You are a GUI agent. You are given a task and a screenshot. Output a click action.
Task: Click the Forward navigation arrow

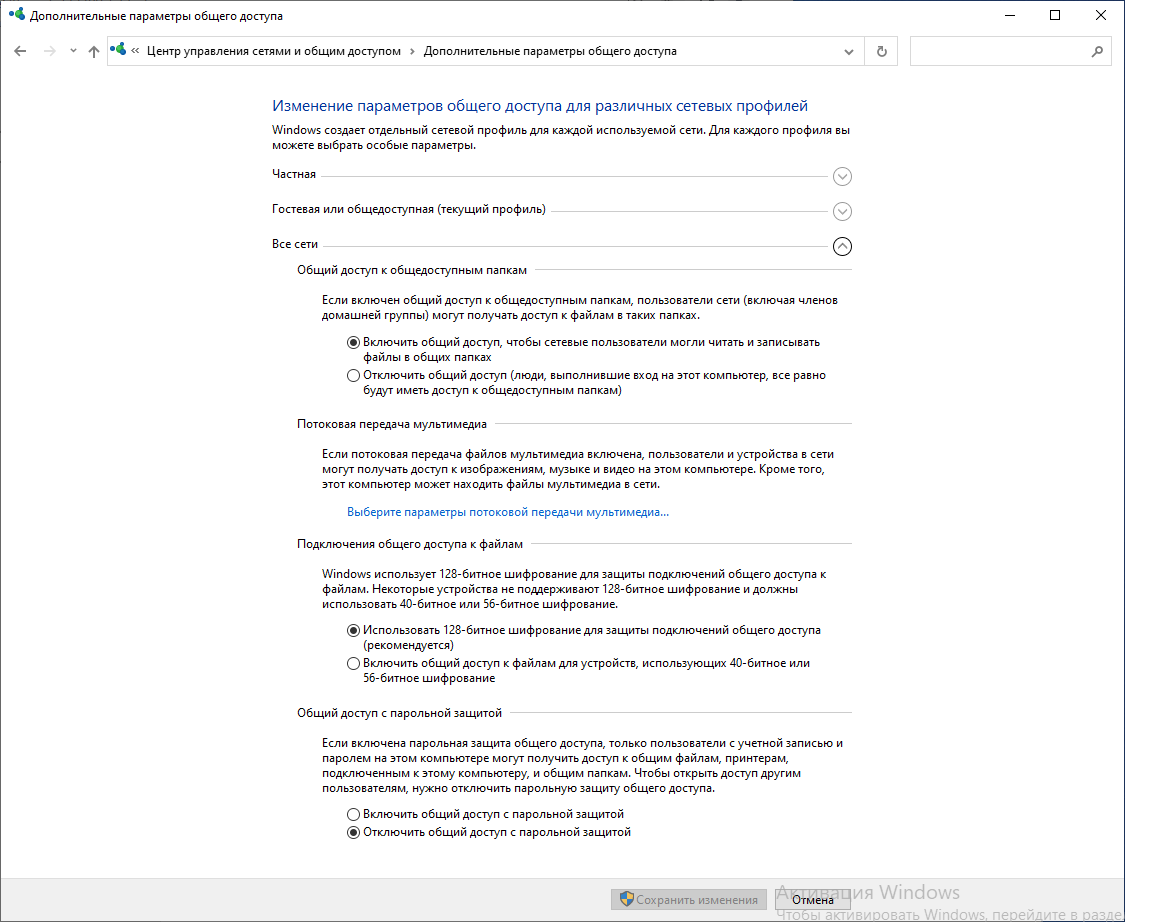click(x=49, y=51)
